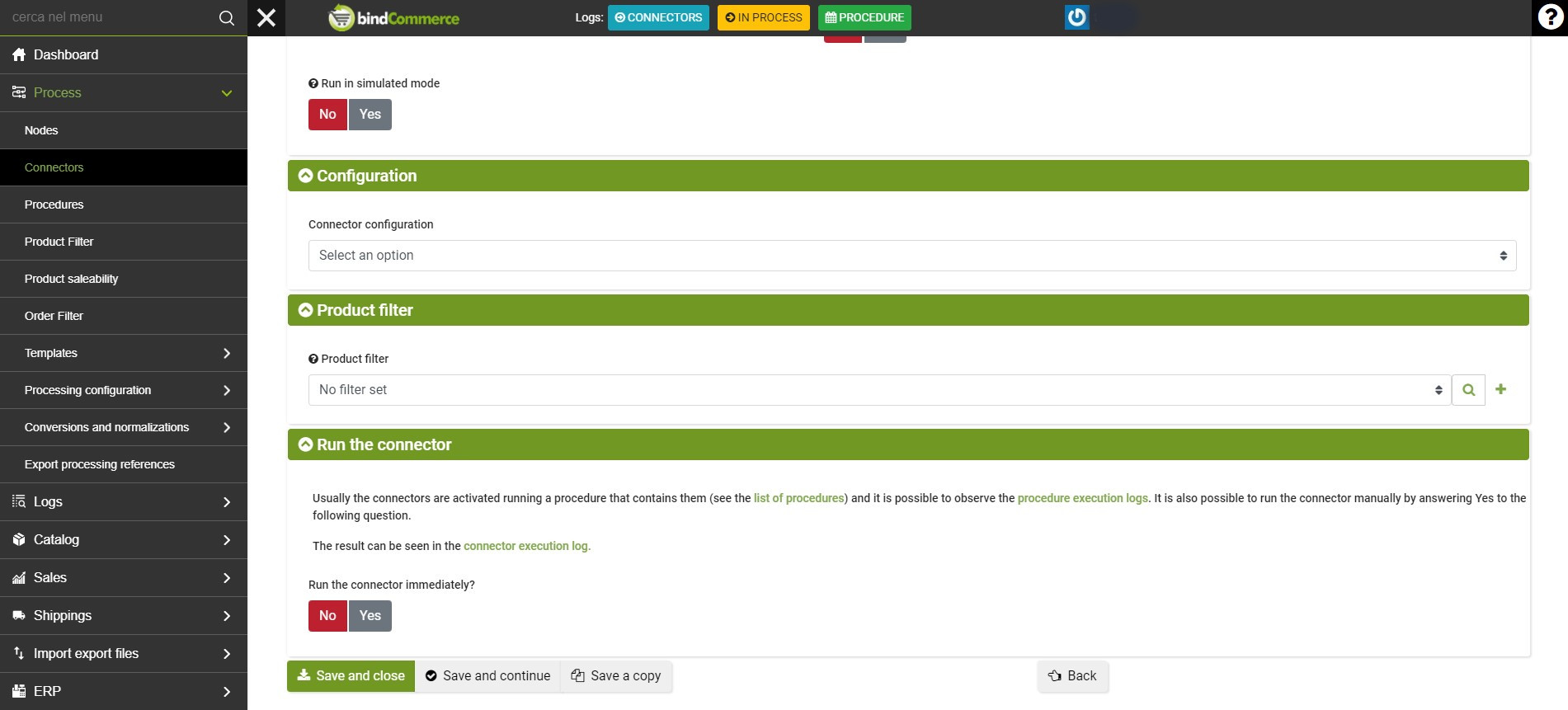Set simulated mode to No

(x=327, y=115)
